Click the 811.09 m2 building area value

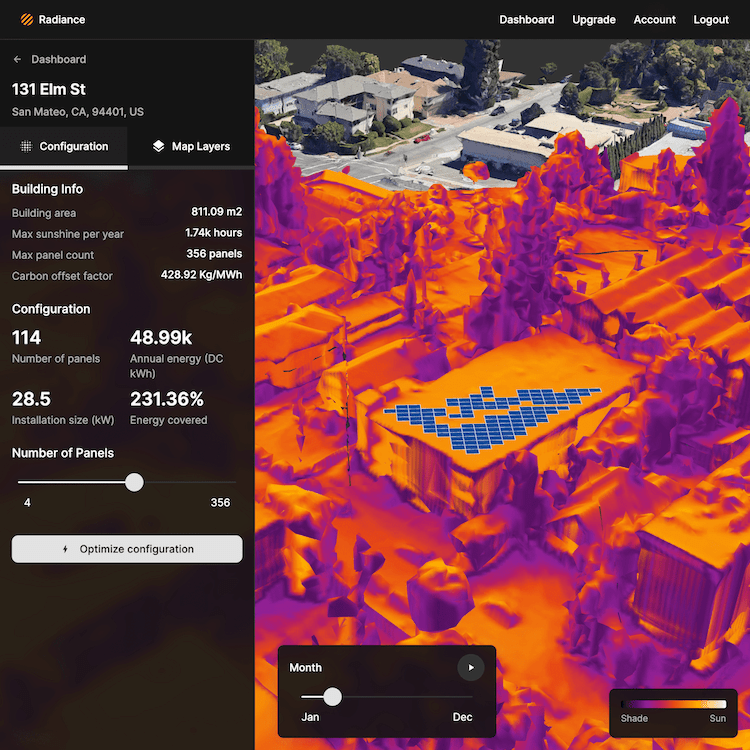216,211
